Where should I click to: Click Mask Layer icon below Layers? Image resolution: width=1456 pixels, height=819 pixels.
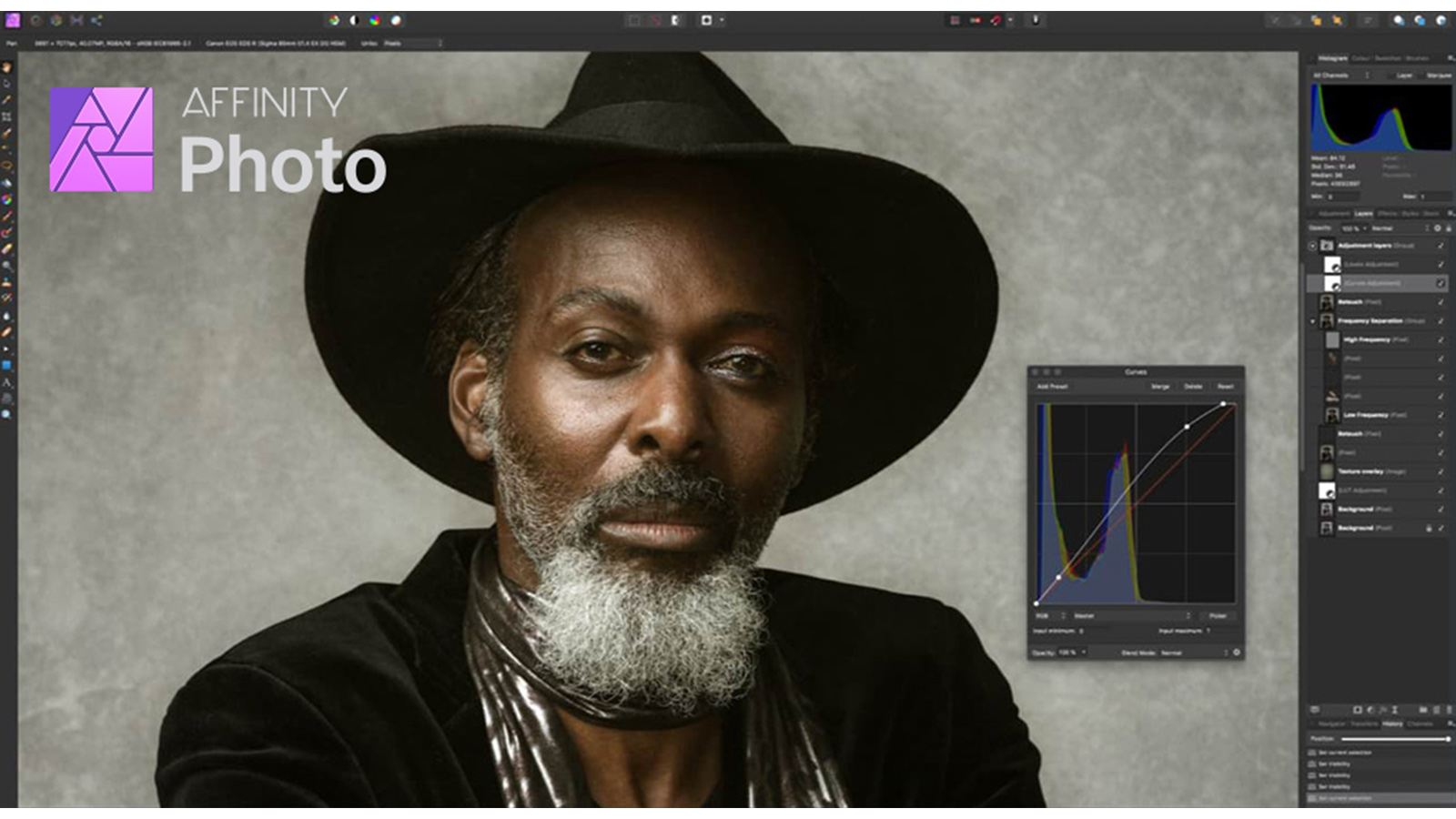1357,710
